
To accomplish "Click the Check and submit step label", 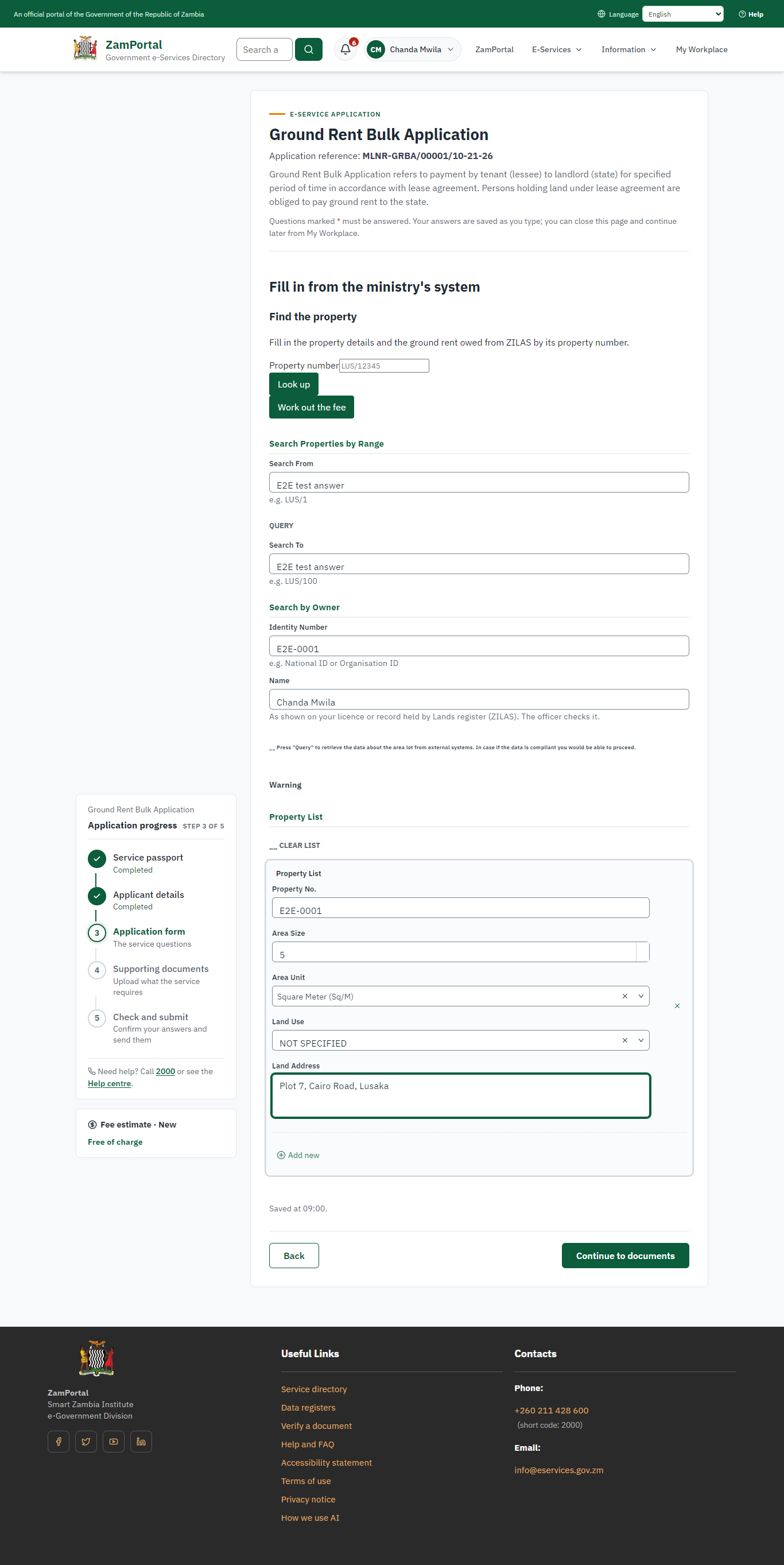I will (x=150, y=1017).
